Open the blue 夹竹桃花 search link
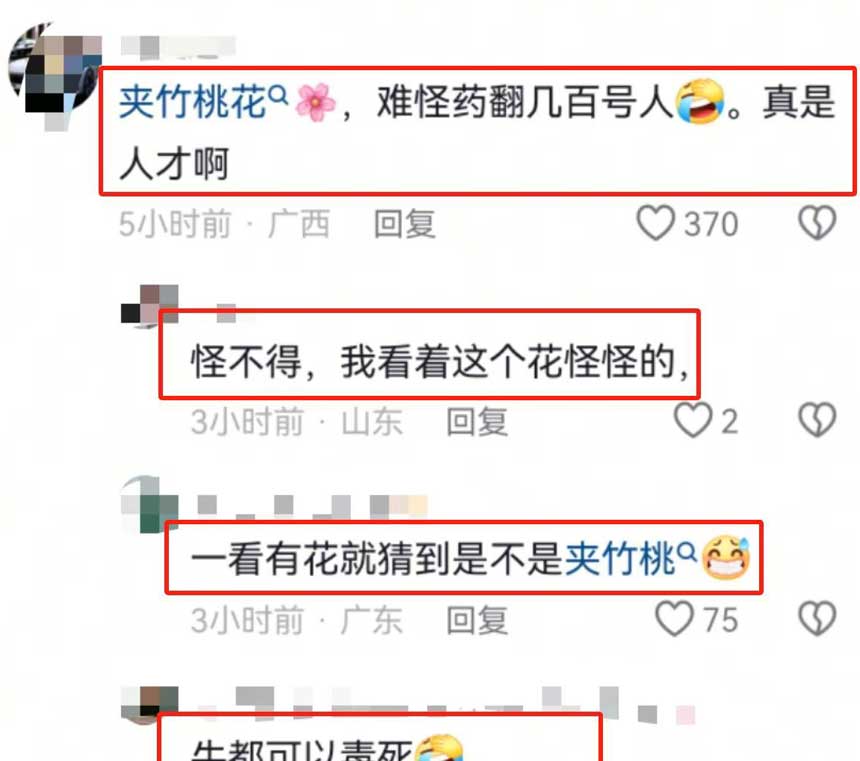Image resolution: width=860 pixels, height=761 pixels. click(x=193, y=102)
